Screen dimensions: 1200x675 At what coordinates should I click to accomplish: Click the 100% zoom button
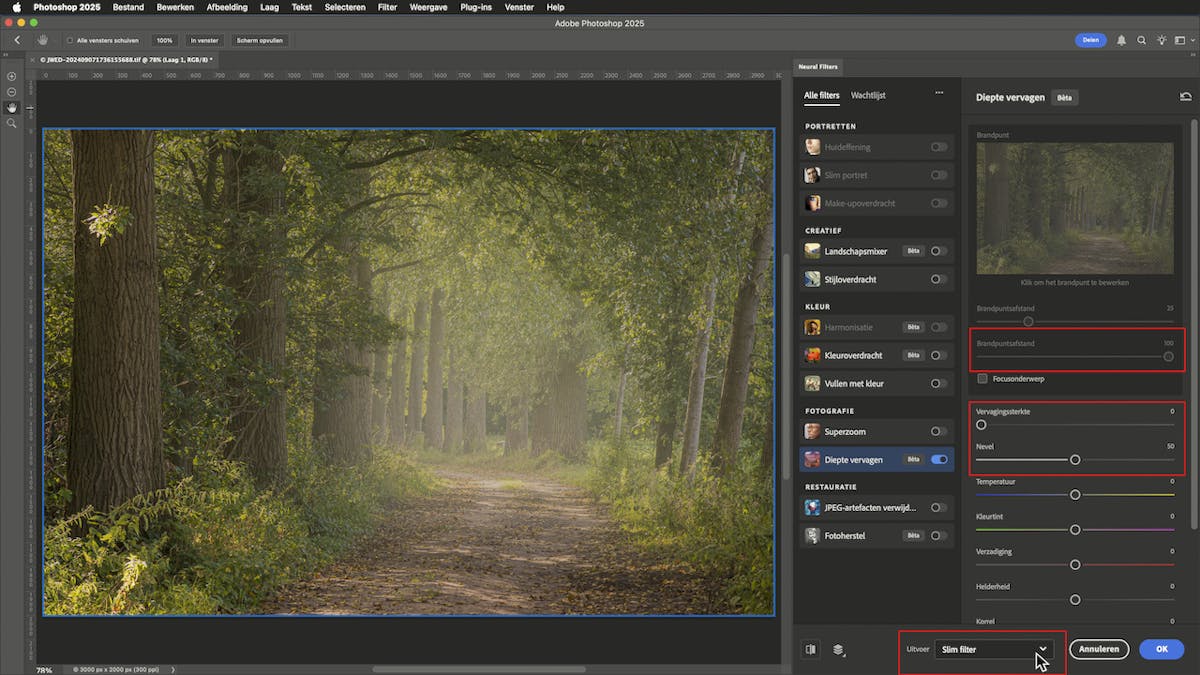(164, 40)
